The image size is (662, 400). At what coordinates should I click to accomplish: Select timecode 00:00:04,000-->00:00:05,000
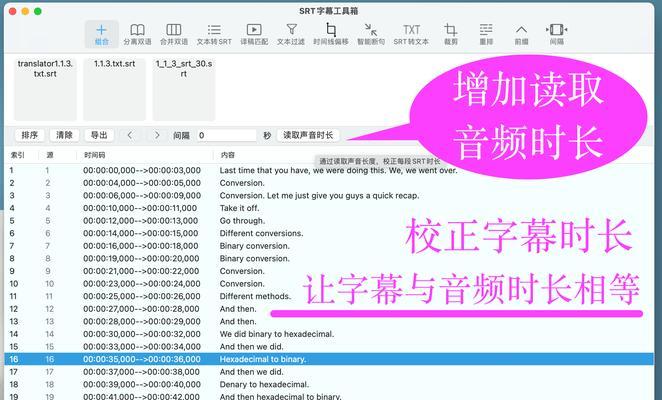pos(142,183)
